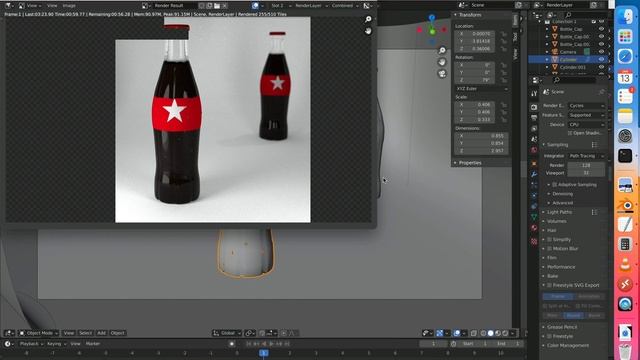Open the Object properties tab icon
Screen dimensions: 640x360
(534, 164)
